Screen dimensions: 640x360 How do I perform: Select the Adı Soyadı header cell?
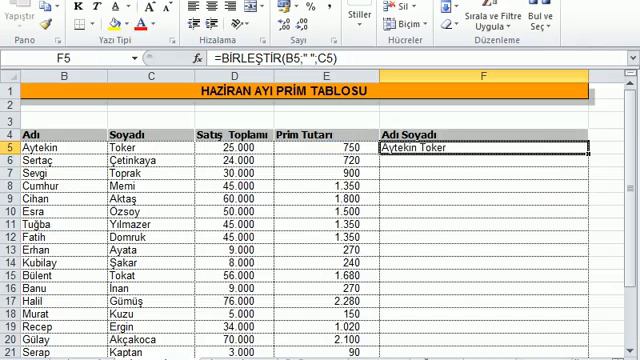click(x=484, y=135)
